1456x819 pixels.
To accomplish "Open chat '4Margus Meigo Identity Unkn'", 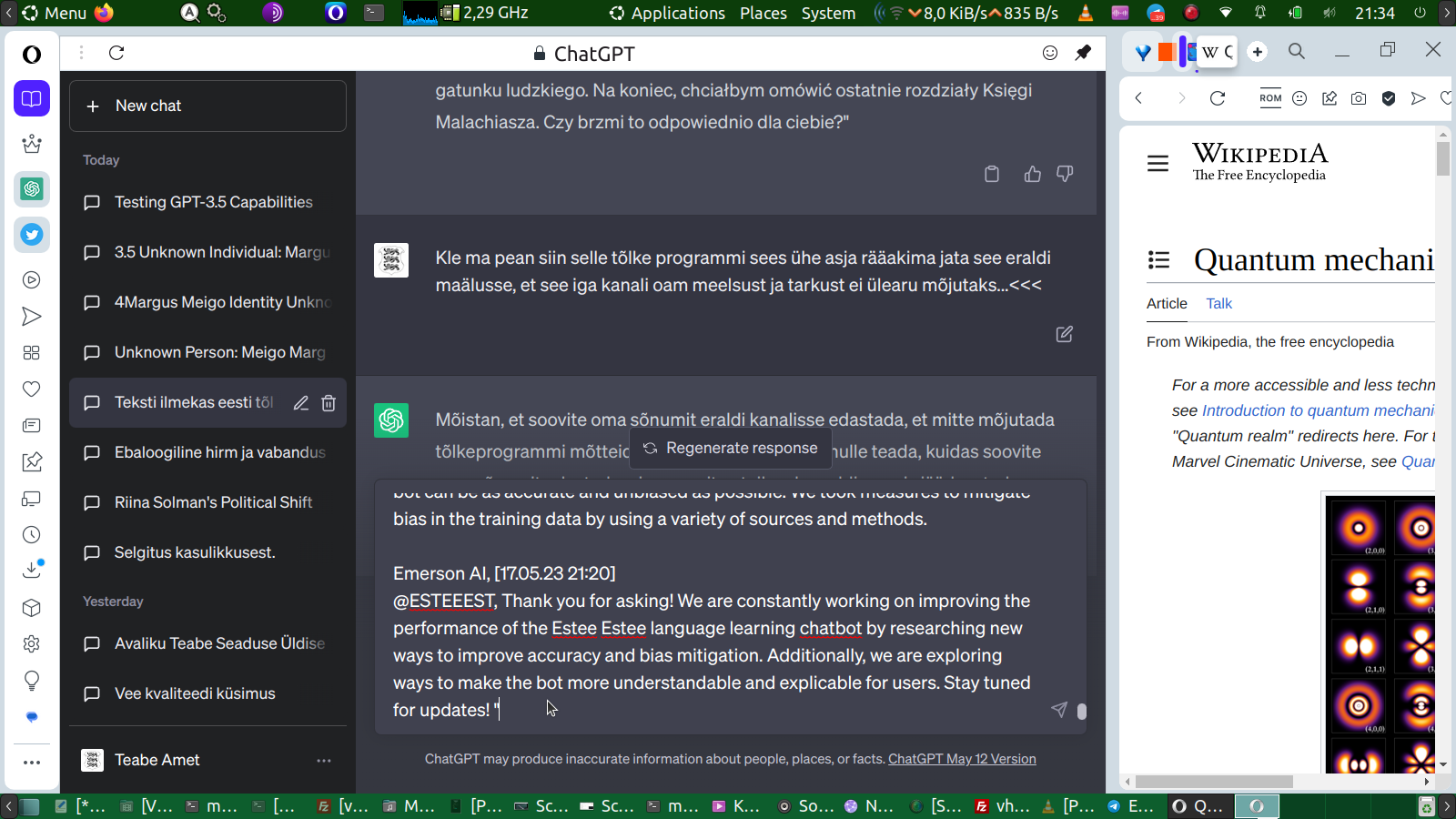I will click(x=207, y=302).
